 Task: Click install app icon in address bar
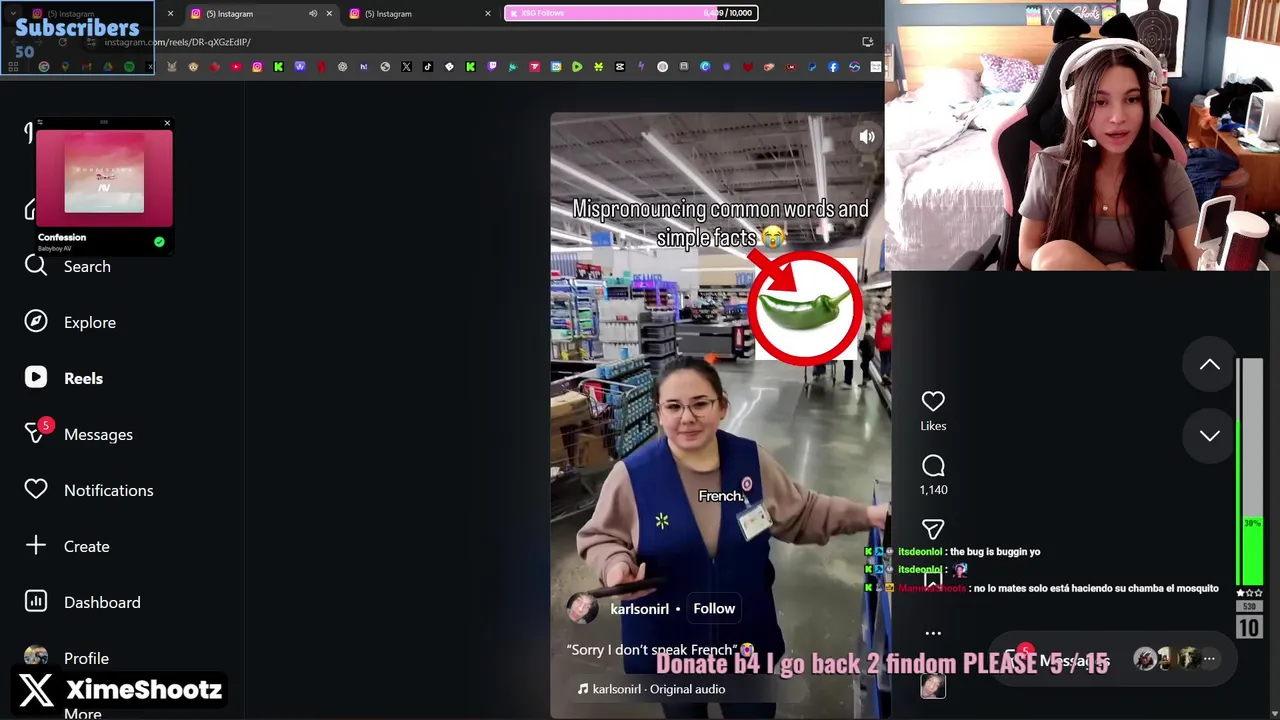868,42
